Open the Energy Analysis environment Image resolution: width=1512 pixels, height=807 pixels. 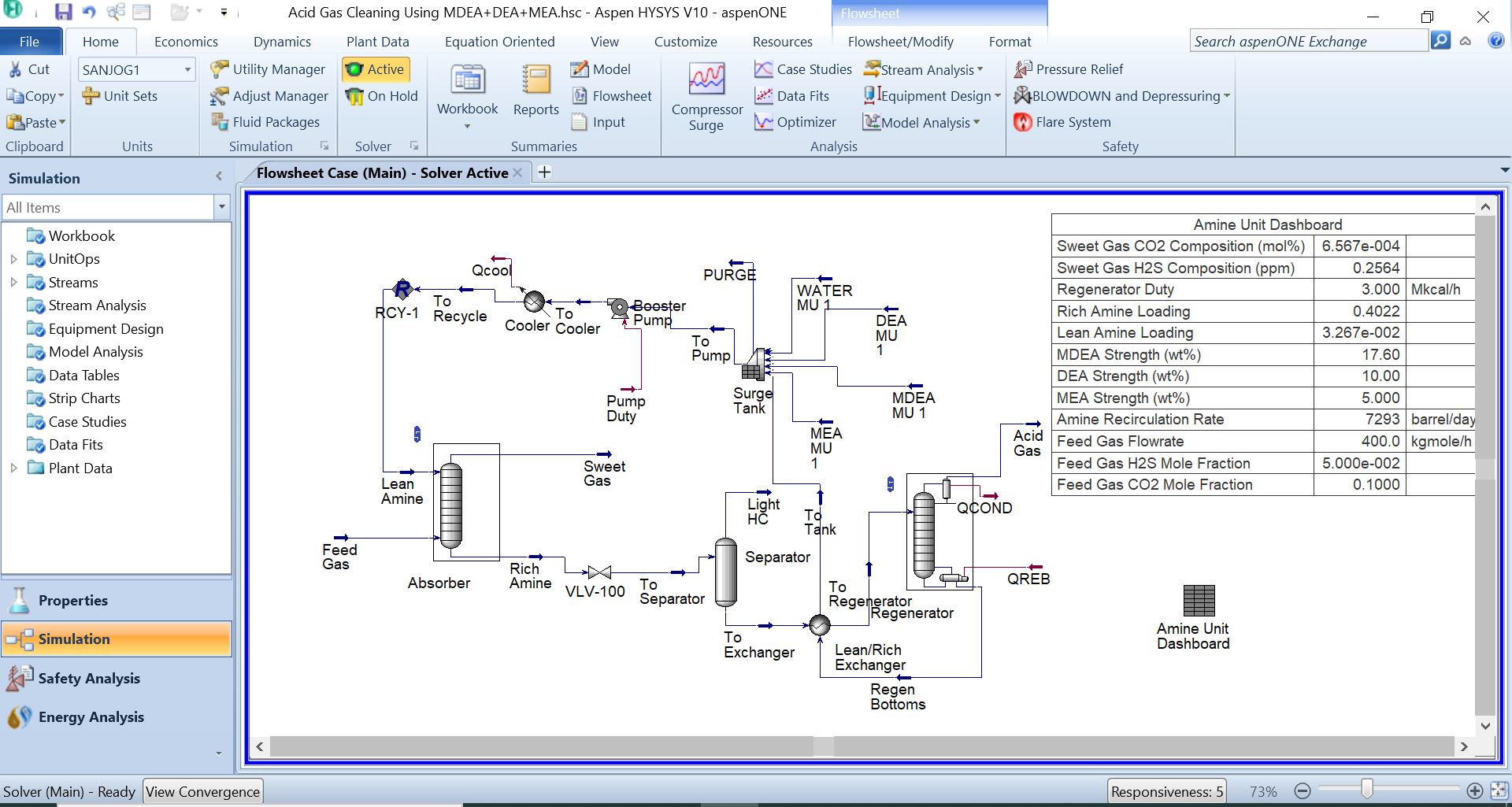117,717
